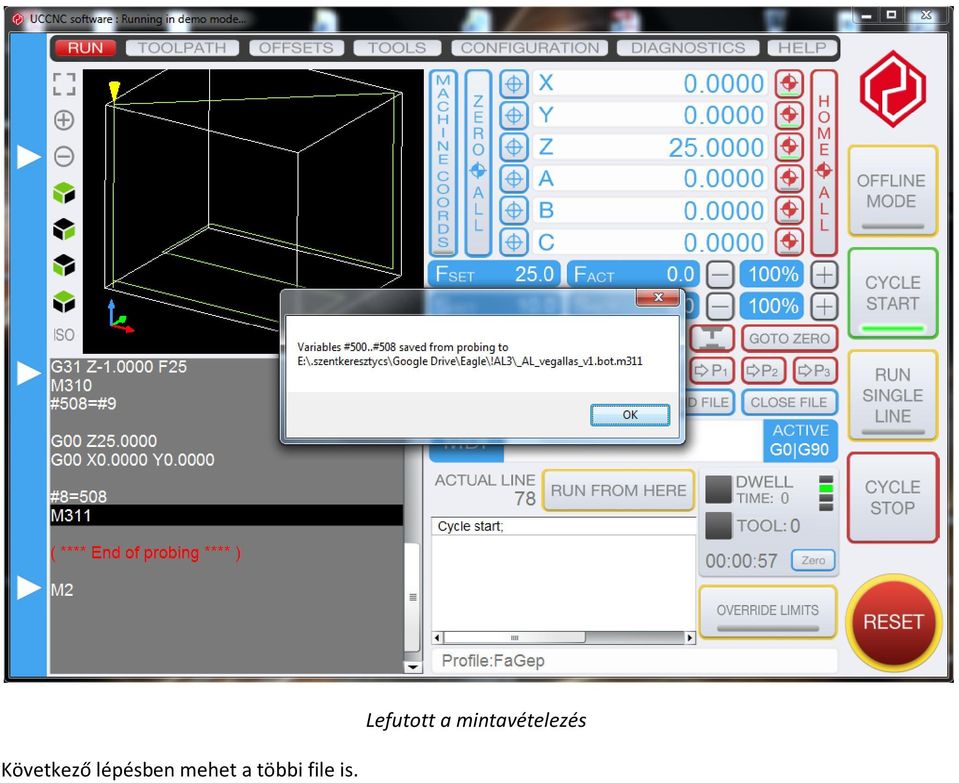This screenshot has height=783, width=959.
Task: Click the Fset 25.0 field
Action: [494, 275]
